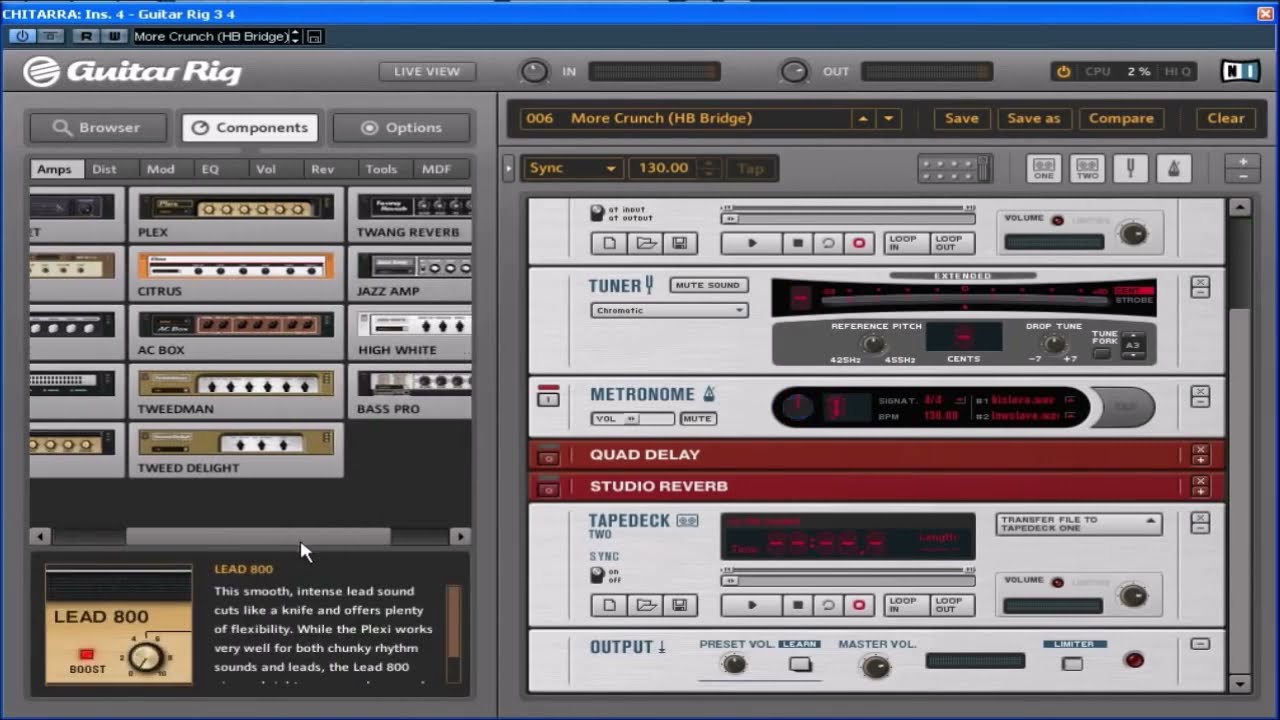Stop Tapedeck Two
1280x720 pixels.
798,605
